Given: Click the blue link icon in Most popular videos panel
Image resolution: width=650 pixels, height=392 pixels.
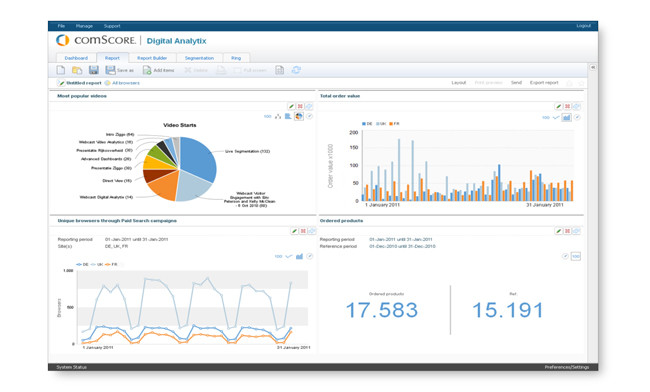Looking at the screenshot, I should coord(309,106).
